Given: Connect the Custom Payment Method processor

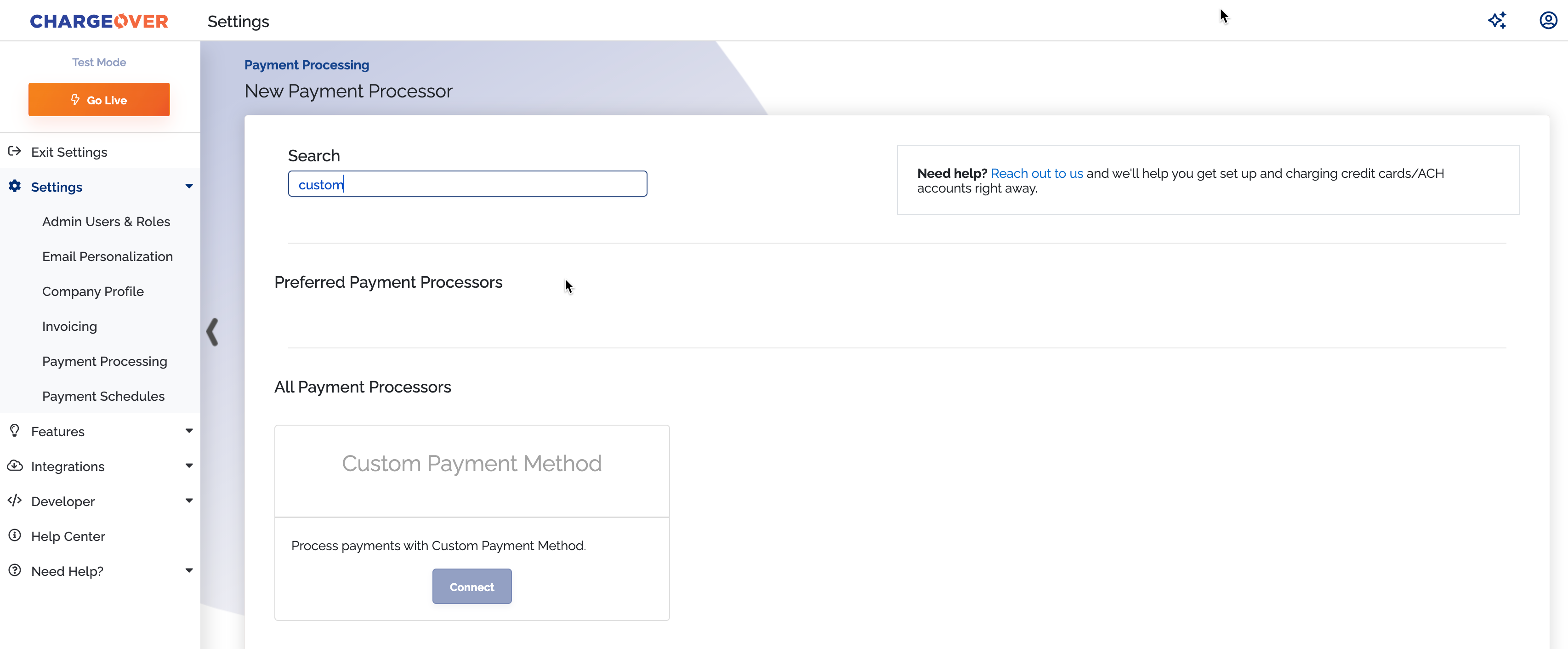Looking at the screenshot, I should (472, 586).
